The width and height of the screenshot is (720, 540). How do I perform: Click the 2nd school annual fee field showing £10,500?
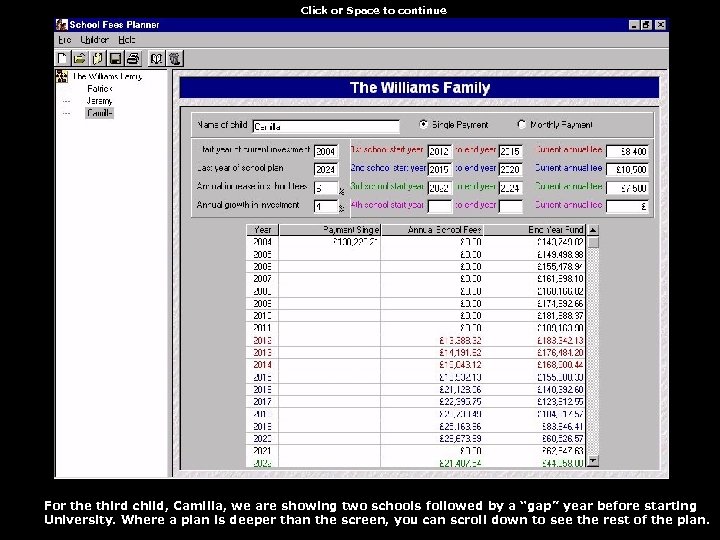627,169
